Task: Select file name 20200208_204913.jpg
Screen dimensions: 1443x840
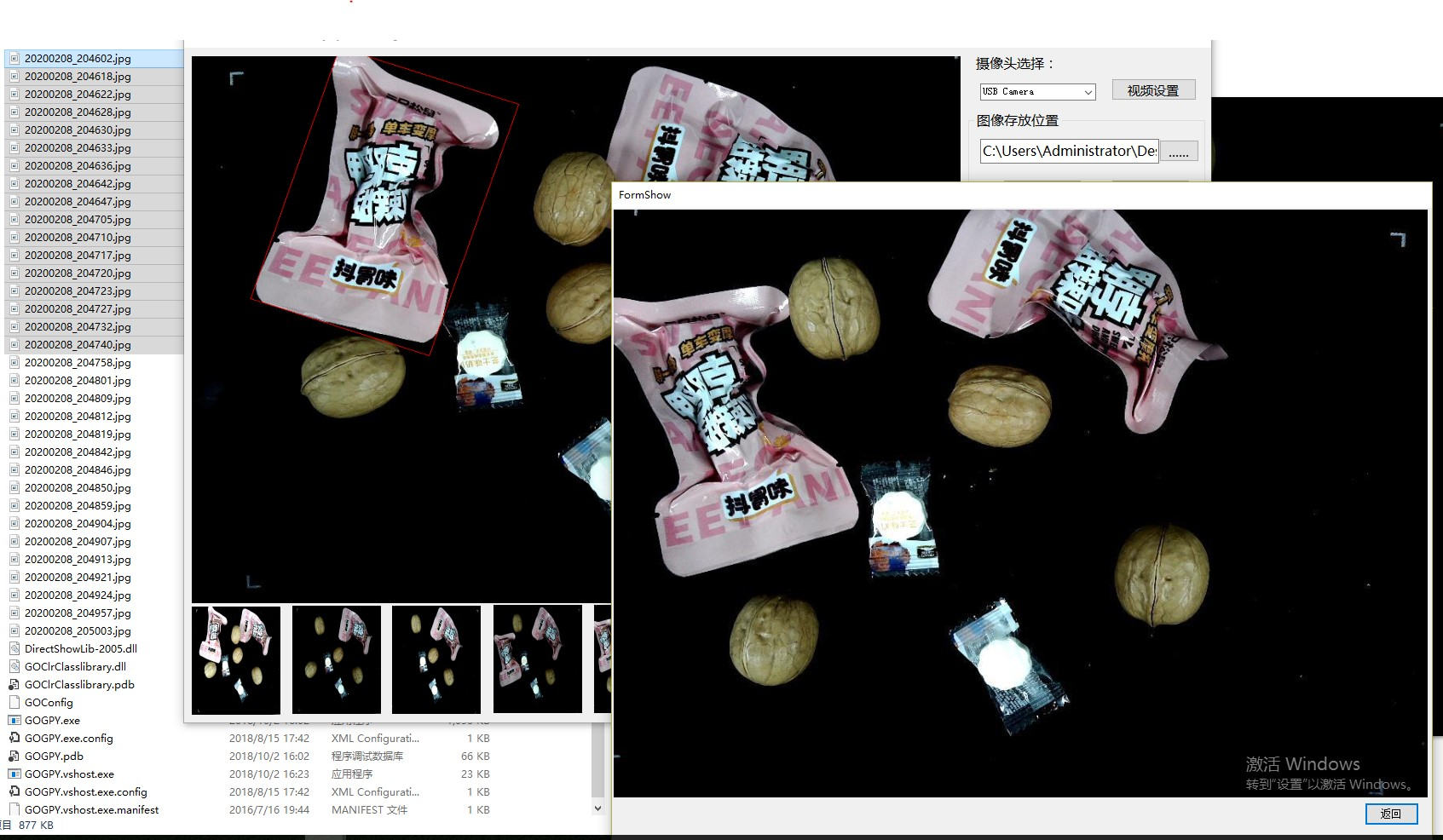Action: (x=78, y=560)
